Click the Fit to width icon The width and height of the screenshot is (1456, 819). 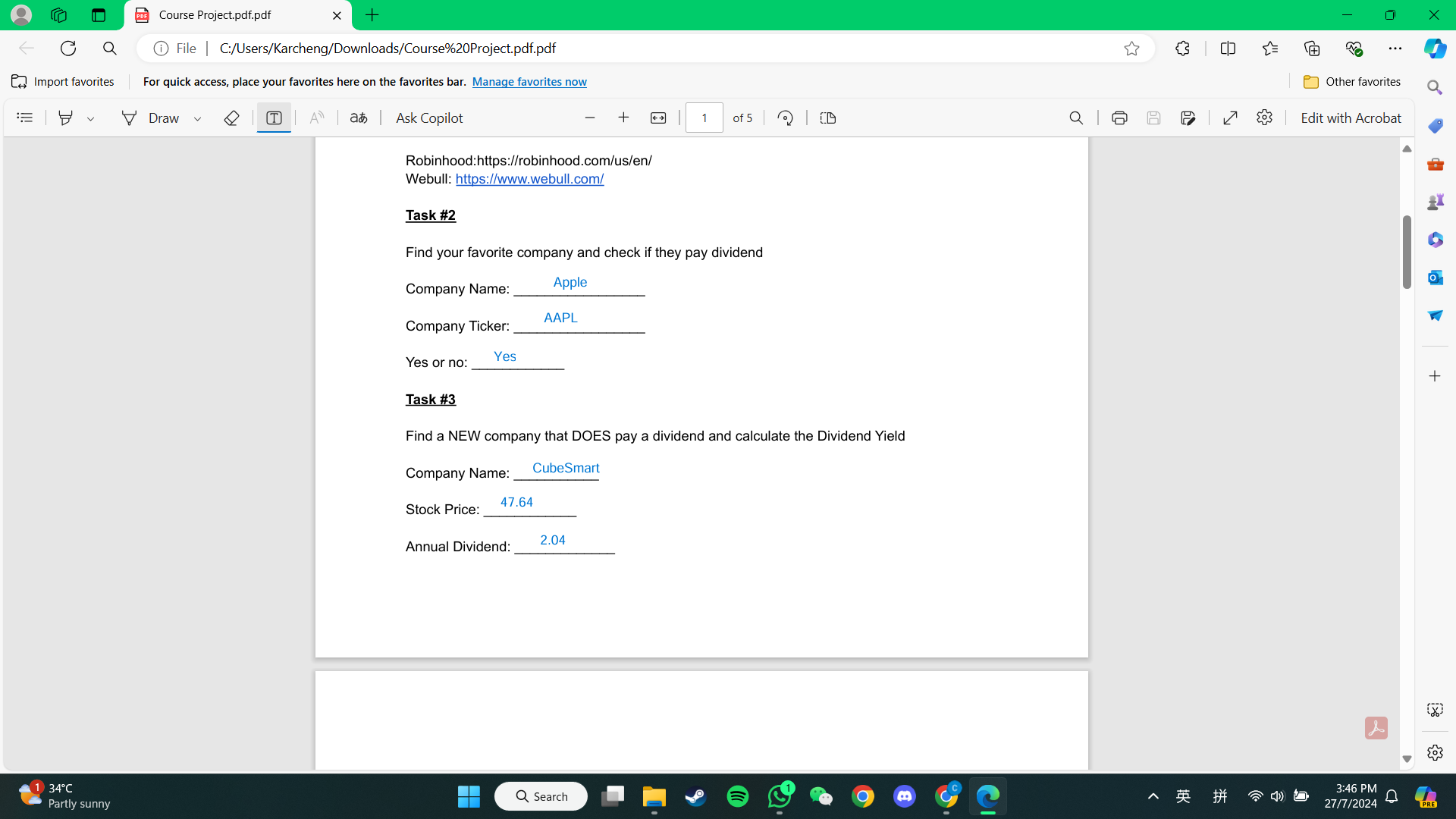(x=658, y=118)
